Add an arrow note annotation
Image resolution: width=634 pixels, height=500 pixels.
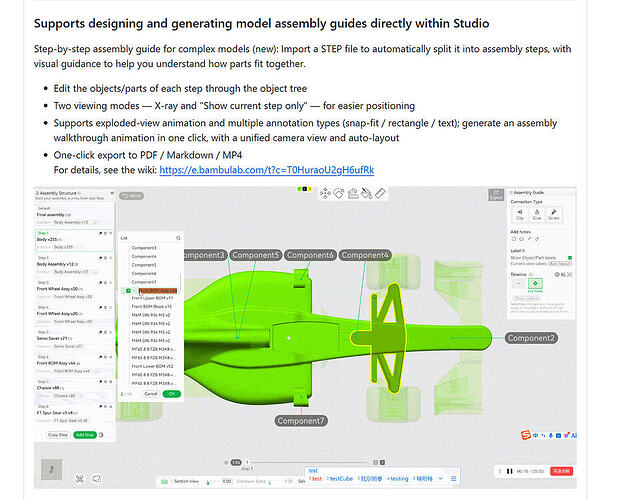point(529,239)
